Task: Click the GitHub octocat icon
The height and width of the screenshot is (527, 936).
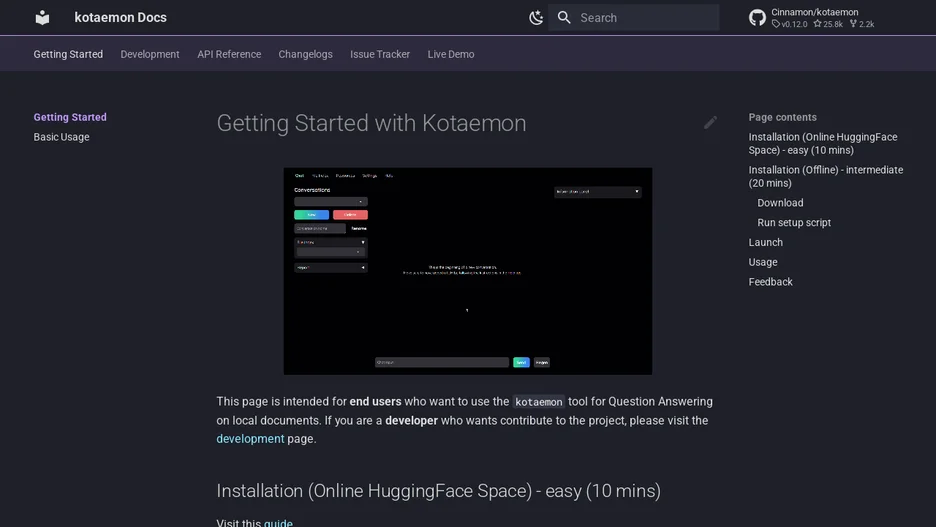Action: [x=757, y=17]
